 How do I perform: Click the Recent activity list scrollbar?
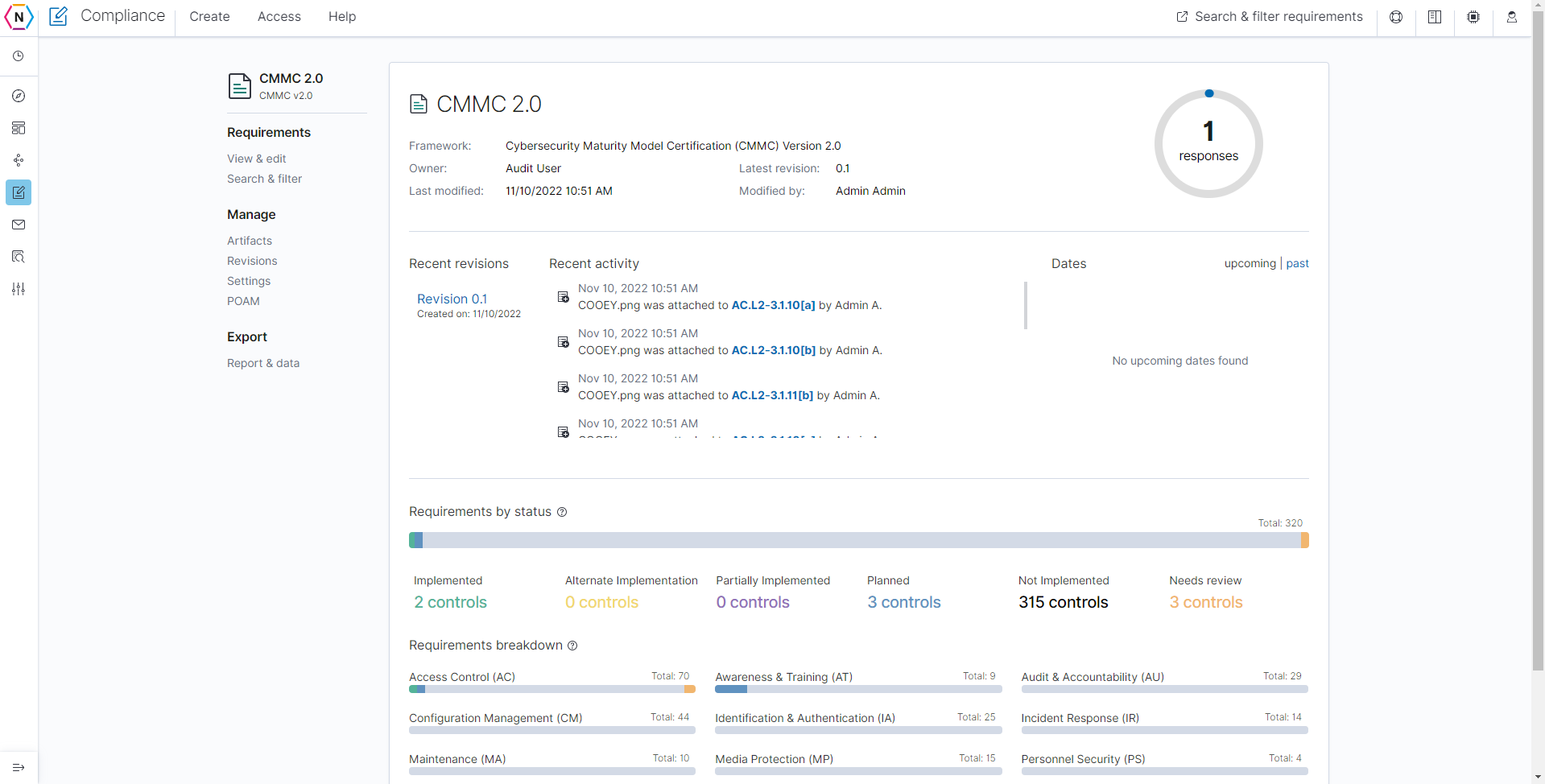point(1025,305)
